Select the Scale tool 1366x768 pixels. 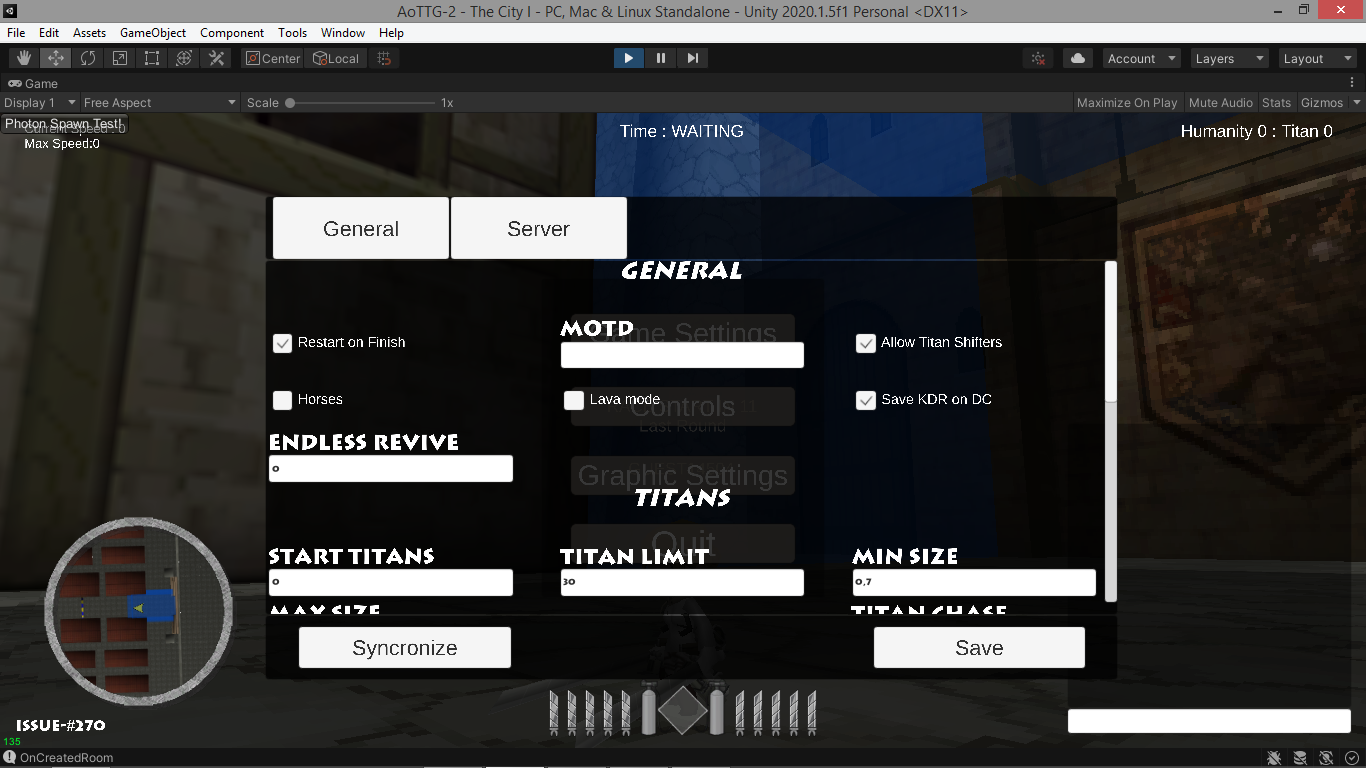pos(120,58)
